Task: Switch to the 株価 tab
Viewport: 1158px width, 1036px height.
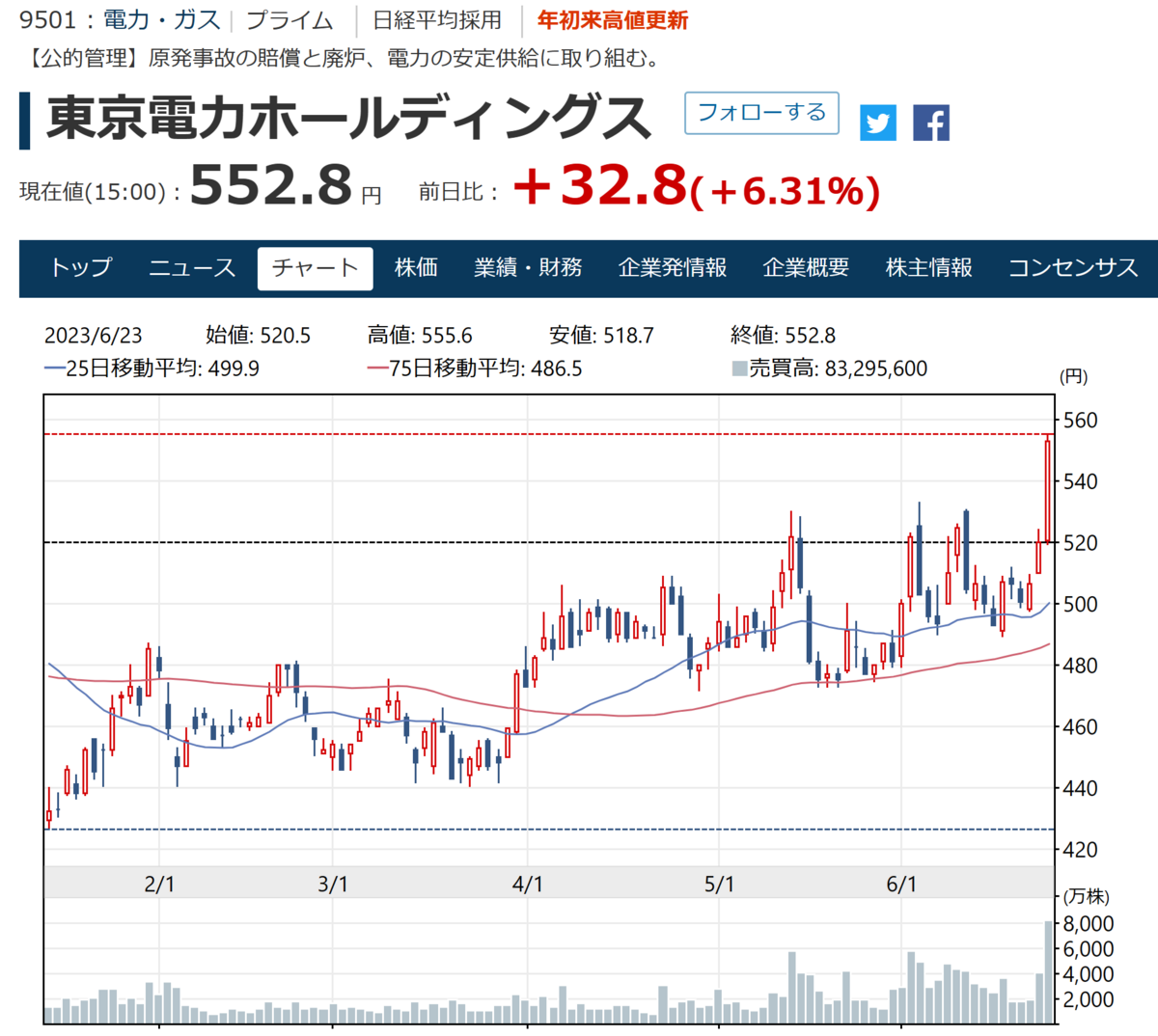Action: tap(416, 268)
